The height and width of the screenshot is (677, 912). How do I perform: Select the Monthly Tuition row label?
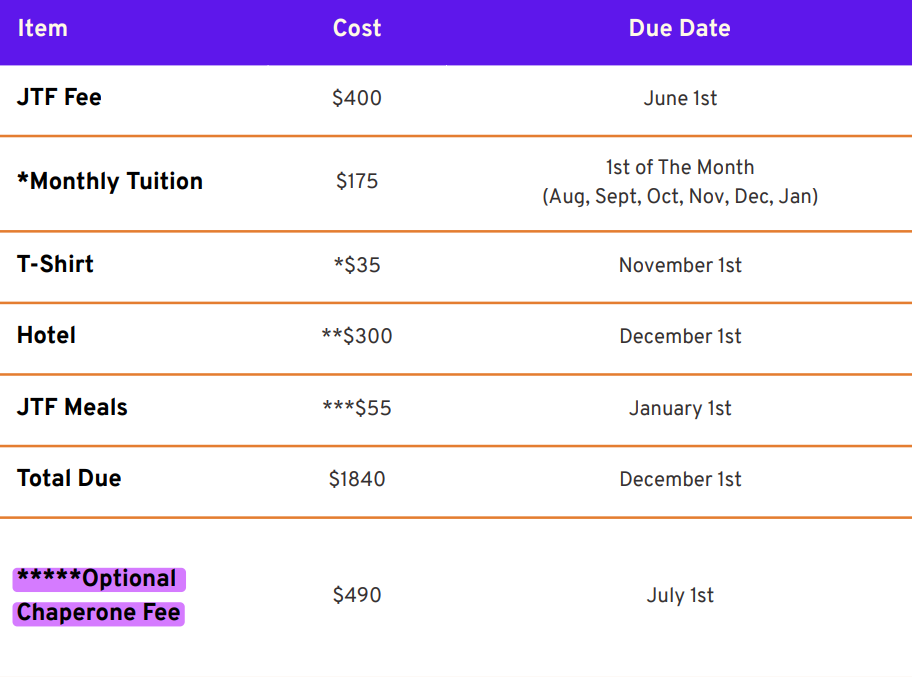point(110,181)
